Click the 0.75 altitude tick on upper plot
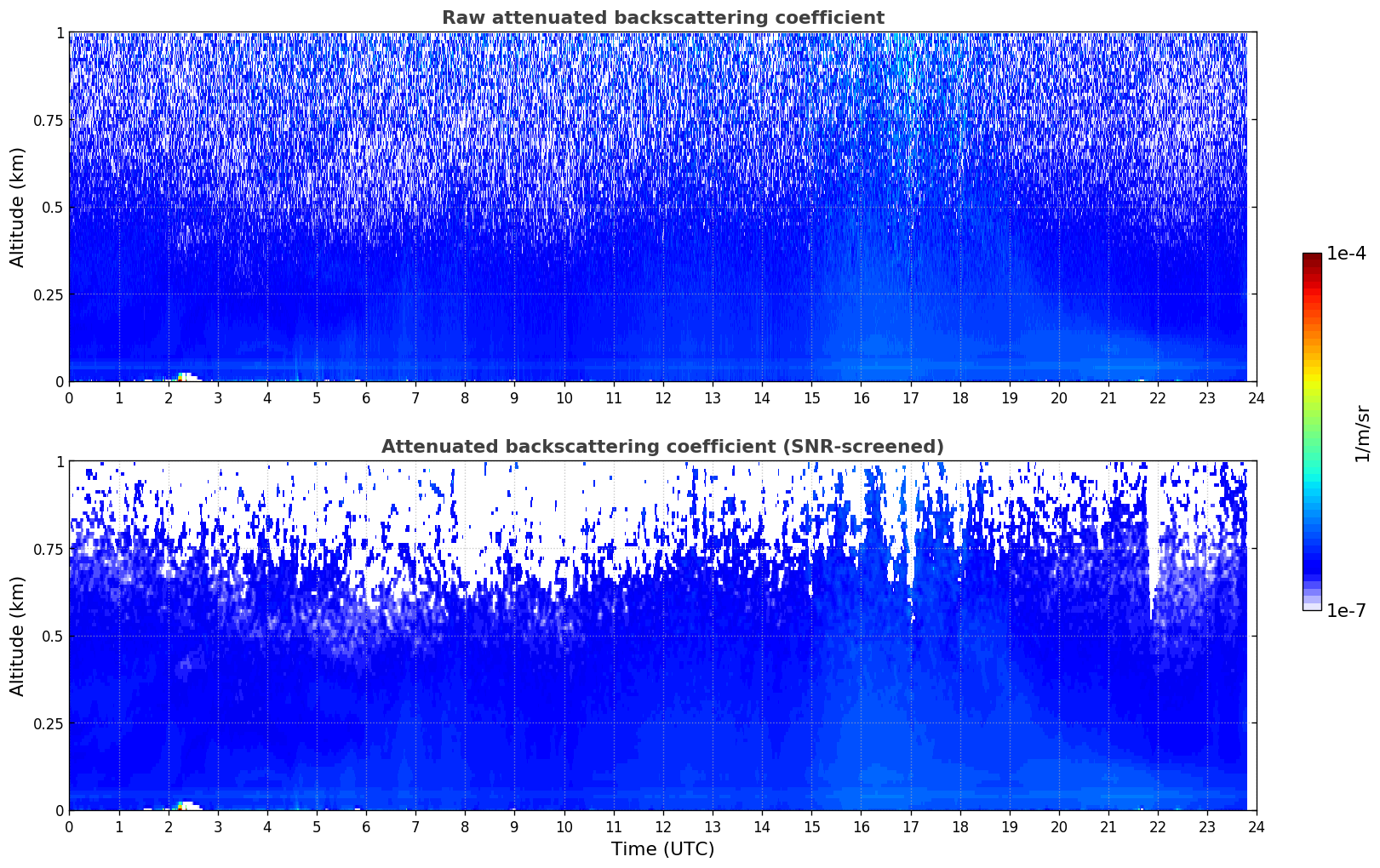Image resolution: width=1380 pixels, height=868 pixels. pos(49,121)
